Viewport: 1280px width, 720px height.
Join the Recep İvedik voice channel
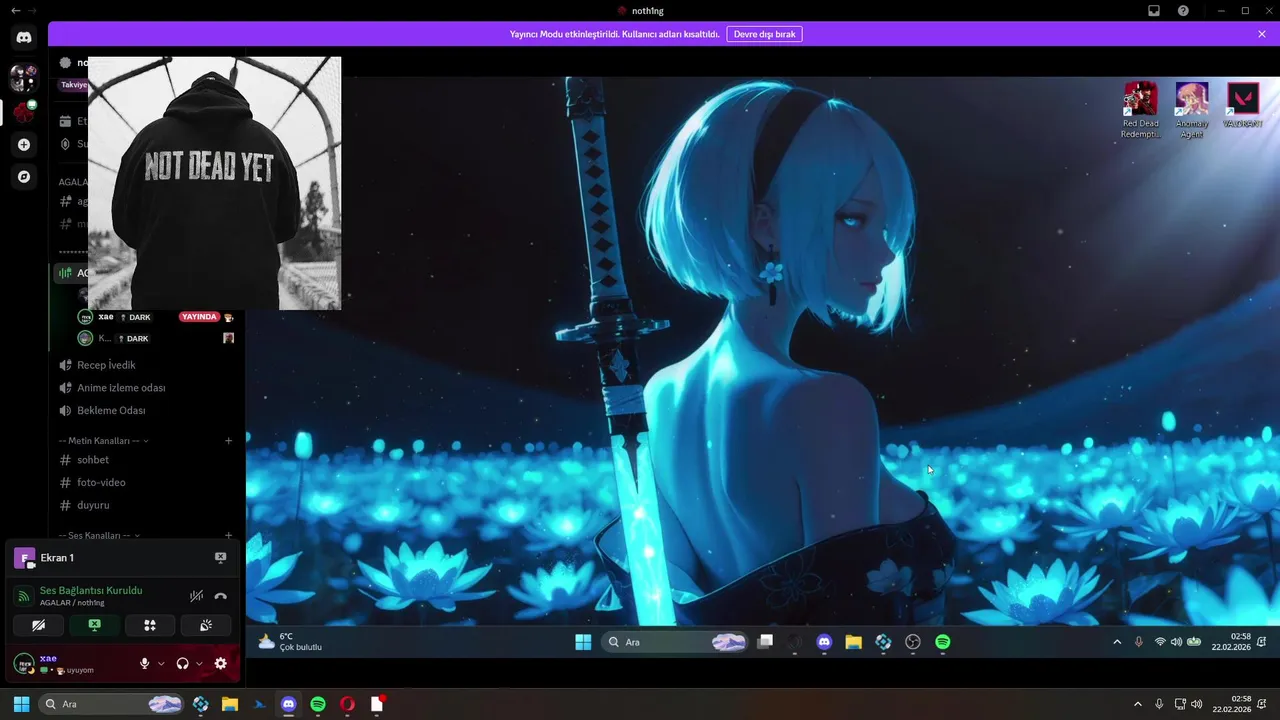click(146, 365)
